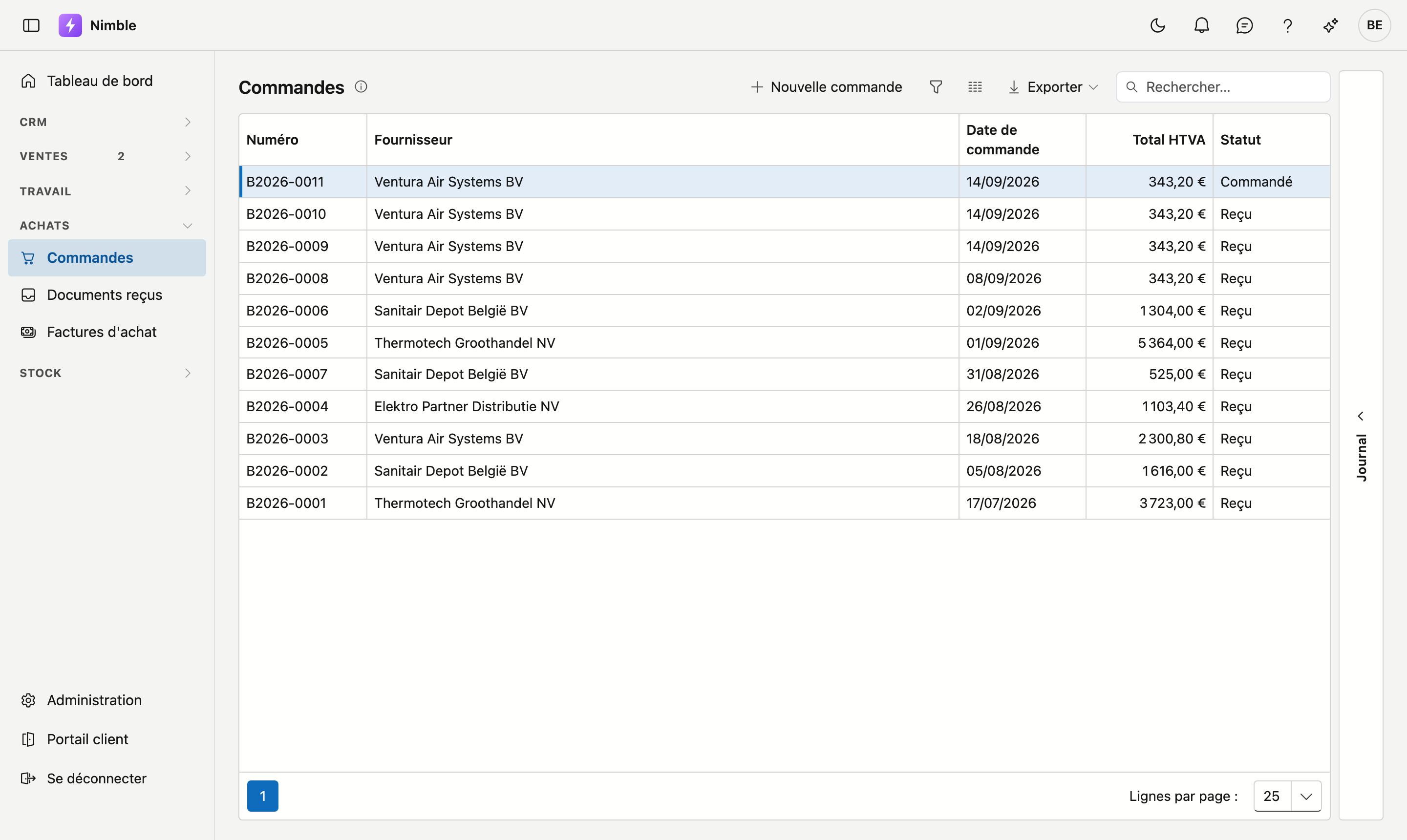This screenshot has height=840, width=1407.
Task: Open the chat messages icon
Action: click(x=1244, y=25)
